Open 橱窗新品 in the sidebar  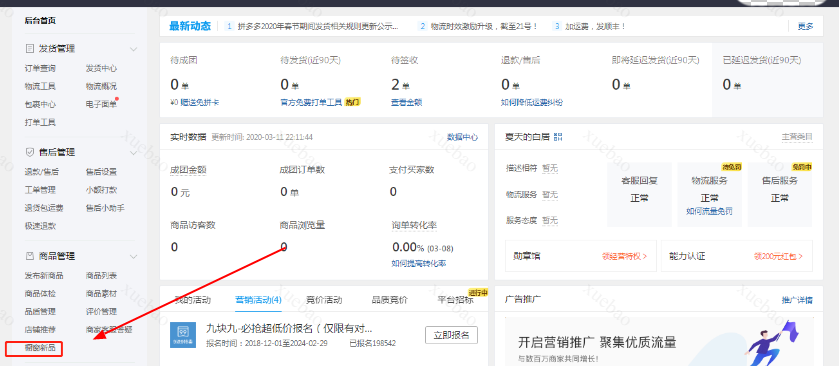tap(40, 348)
